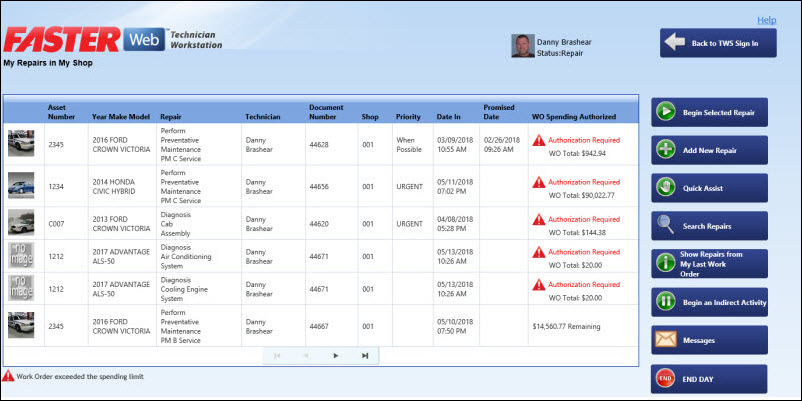Go to the first page of repairs
This screenshot has height=401, width=802.
point(277,355)
